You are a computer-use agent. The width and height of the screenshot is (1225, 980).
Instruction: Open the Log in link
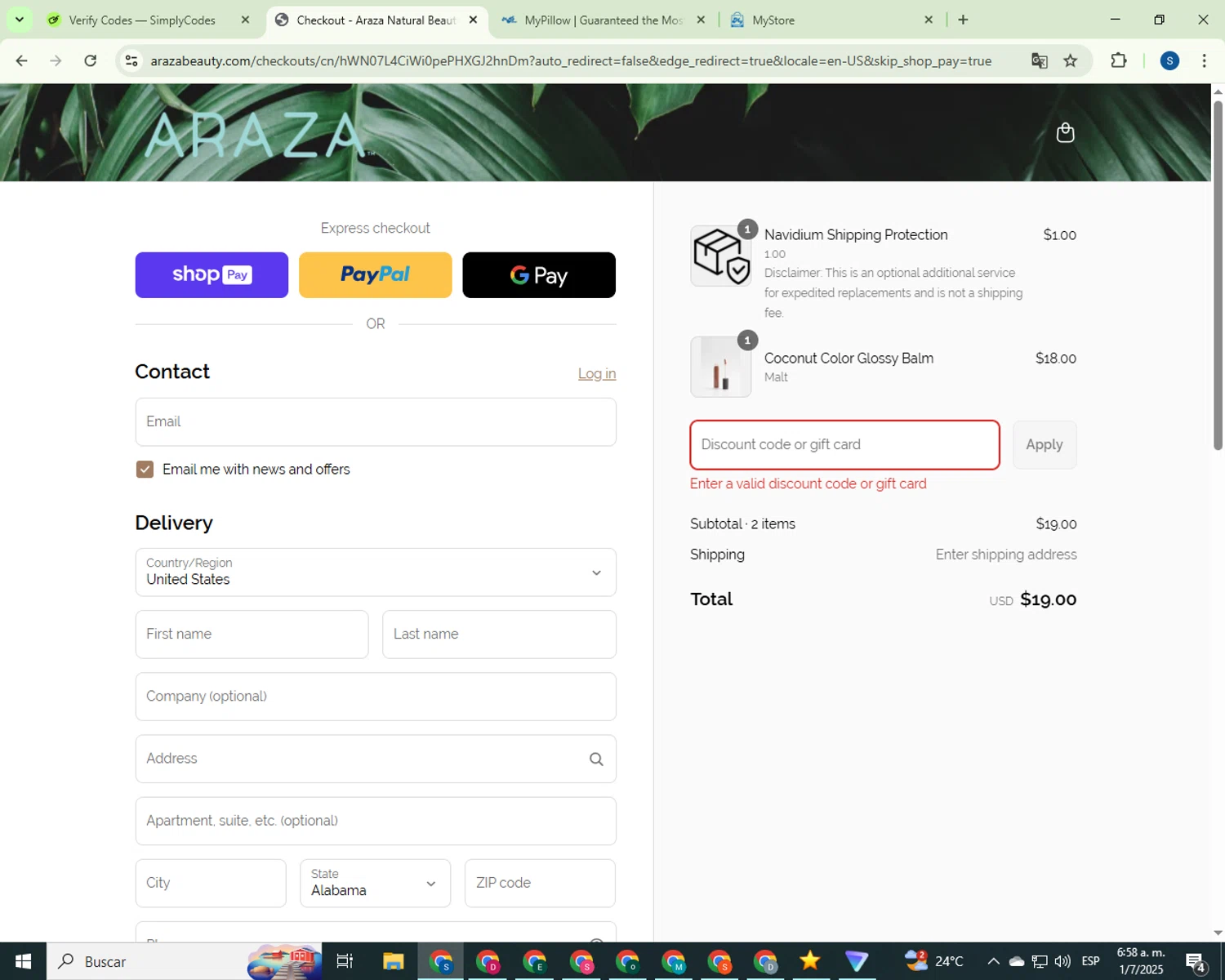coord(597,373)
